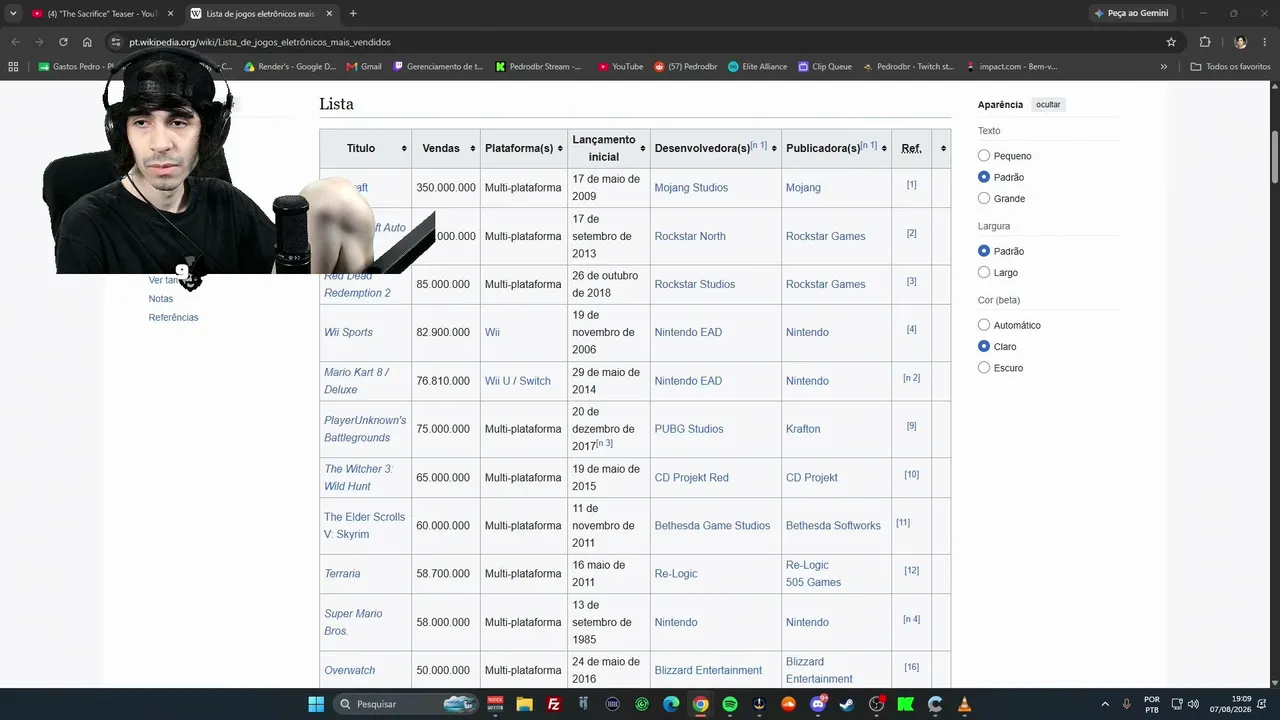This screenshot has height=720, width=1280.
Task: Sort table by Lançamento inicial column
Action: pyautogui.click(x=642, y=149)
